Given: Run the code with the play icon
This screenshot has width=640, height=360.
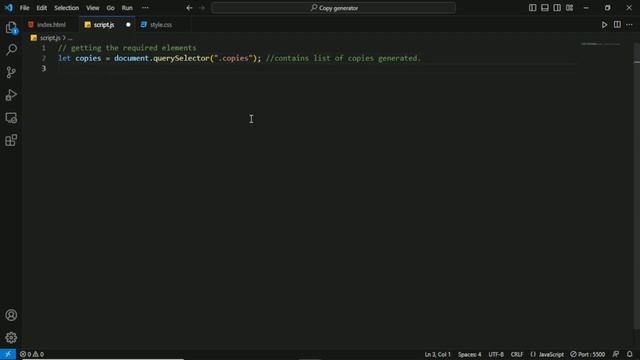Looking at the screenshot, I should point(604,25).
